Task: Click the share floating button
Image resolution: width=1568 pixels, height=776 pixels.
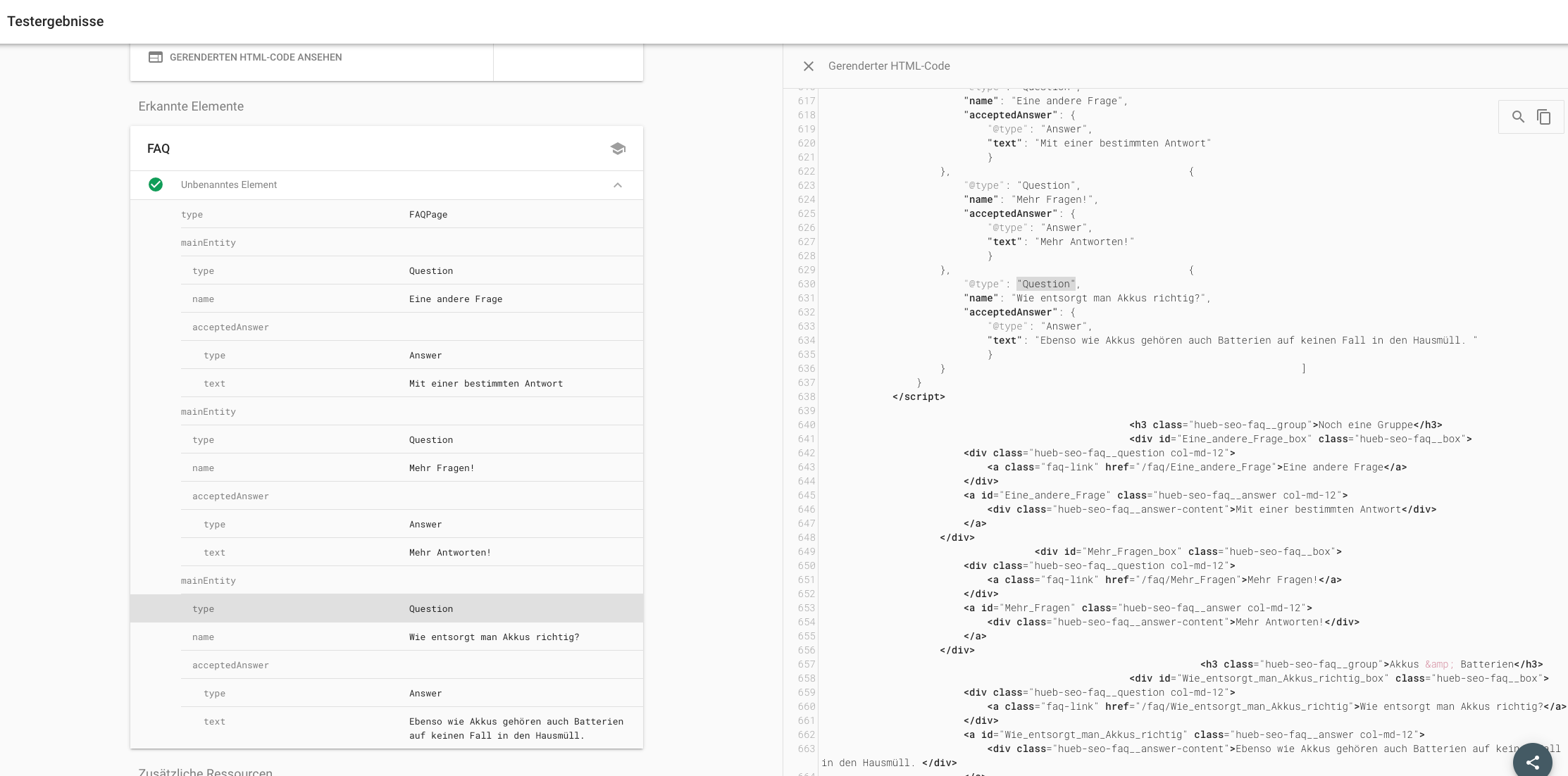Action: (x=1532, y=762)
